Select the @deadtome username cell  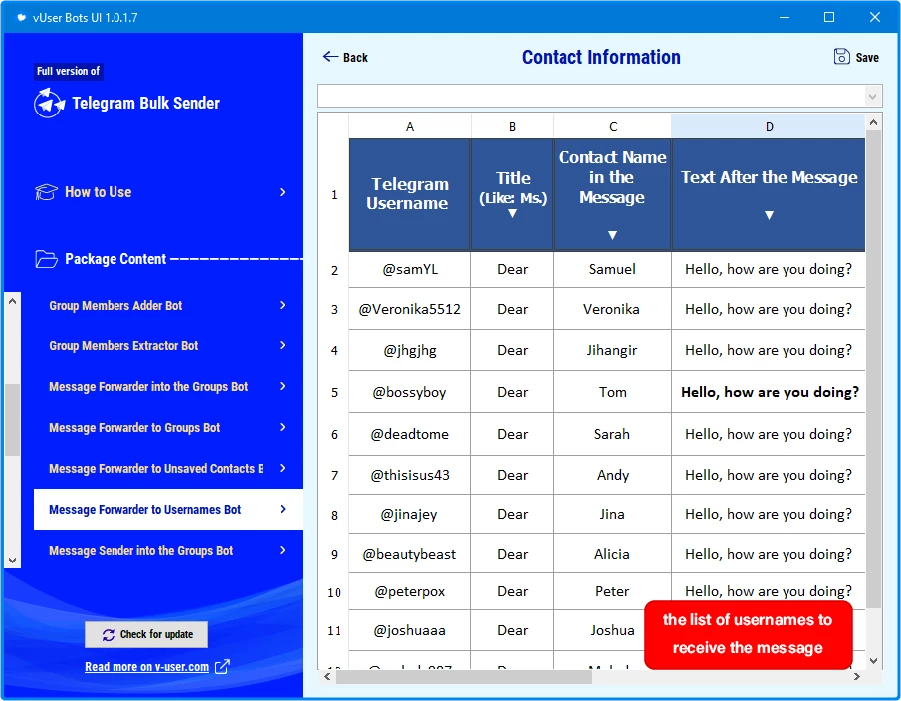[x=410, y=434]
